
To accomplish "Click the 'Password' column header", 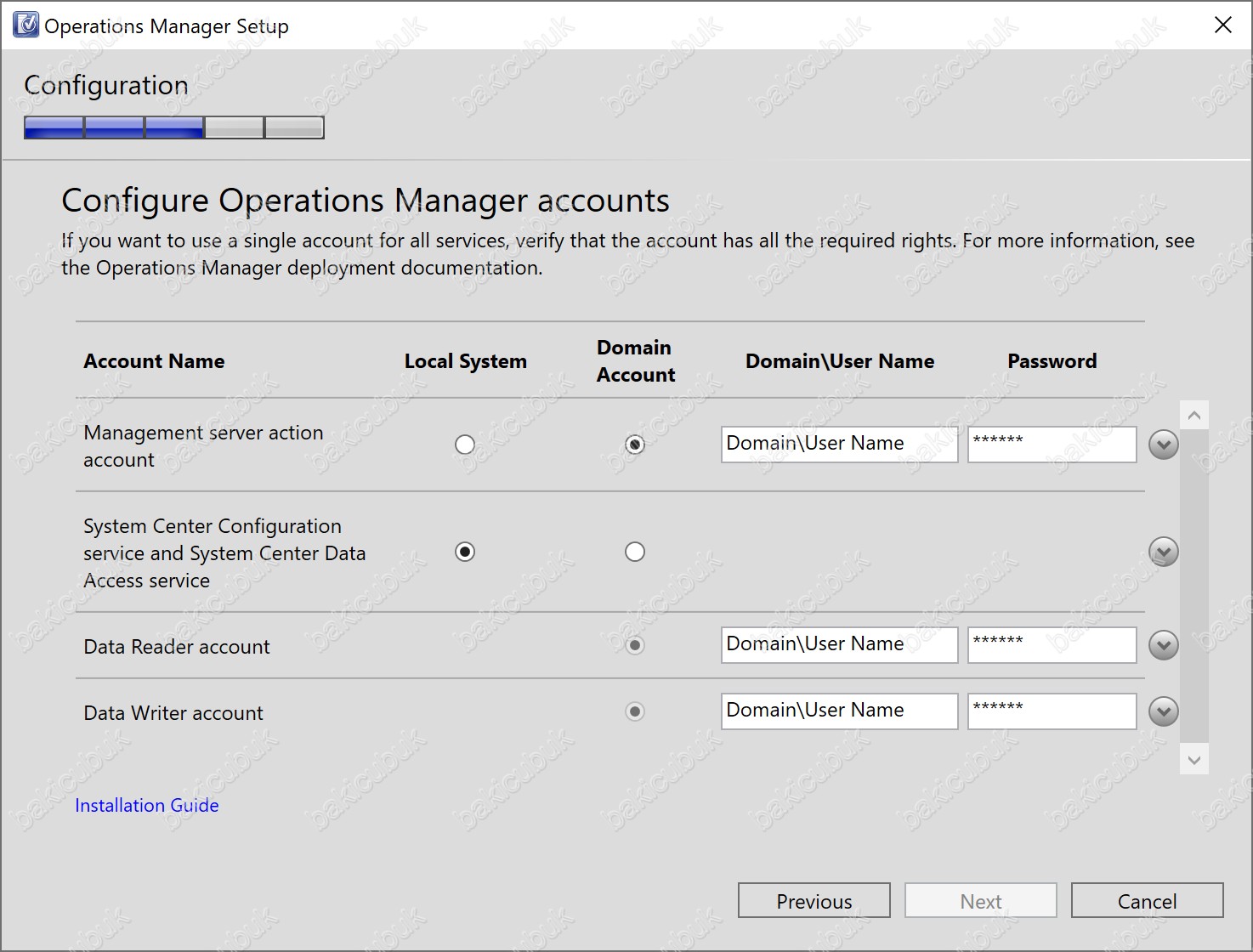I will [1052, 361].
